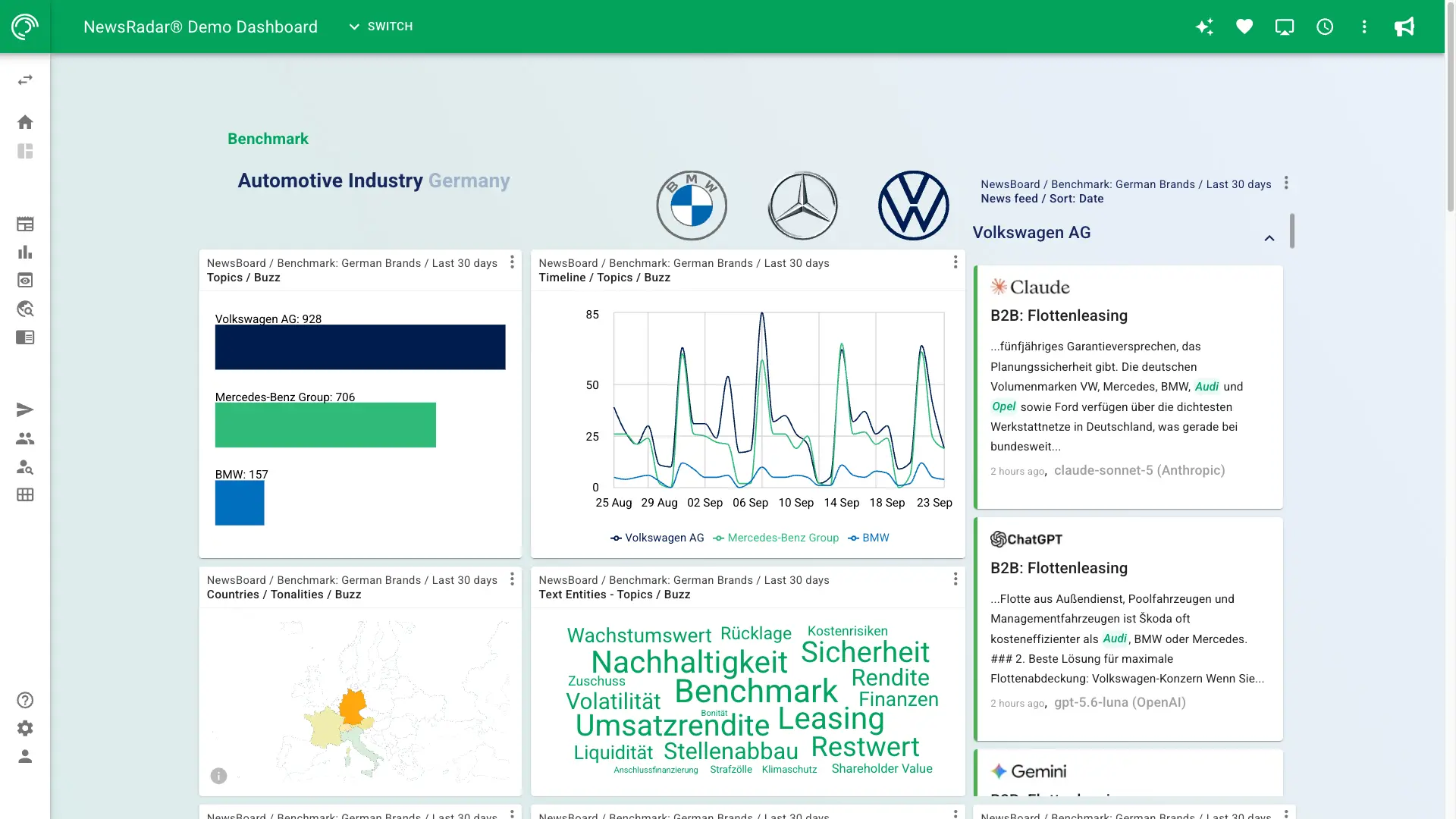This screenshot has width=1456, height=819.
Task: Open the Home icon in sidebar
Action: (x=25, y=122)
